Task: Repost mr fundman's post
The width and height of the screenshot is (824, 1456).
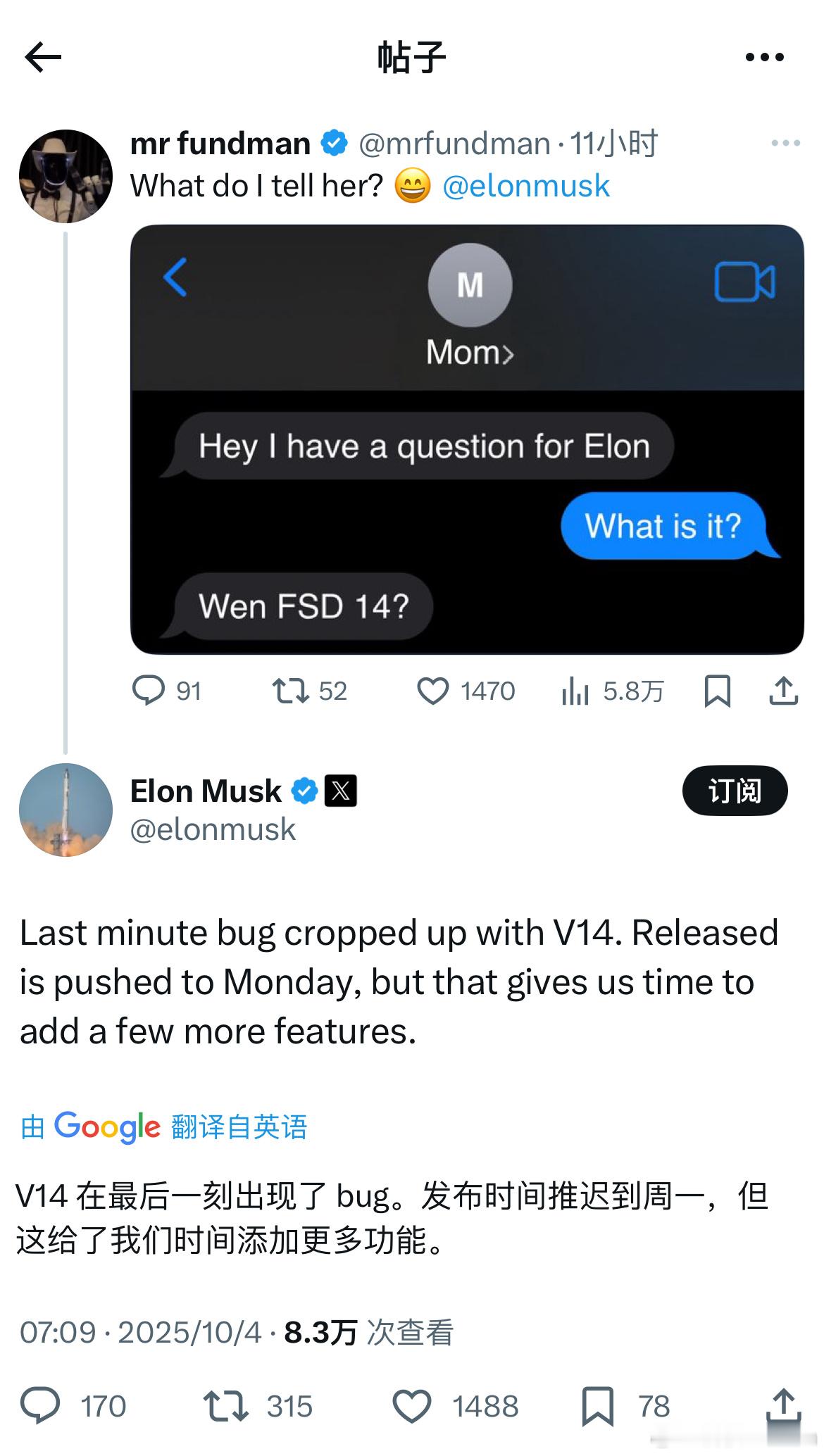Action: 290,691
